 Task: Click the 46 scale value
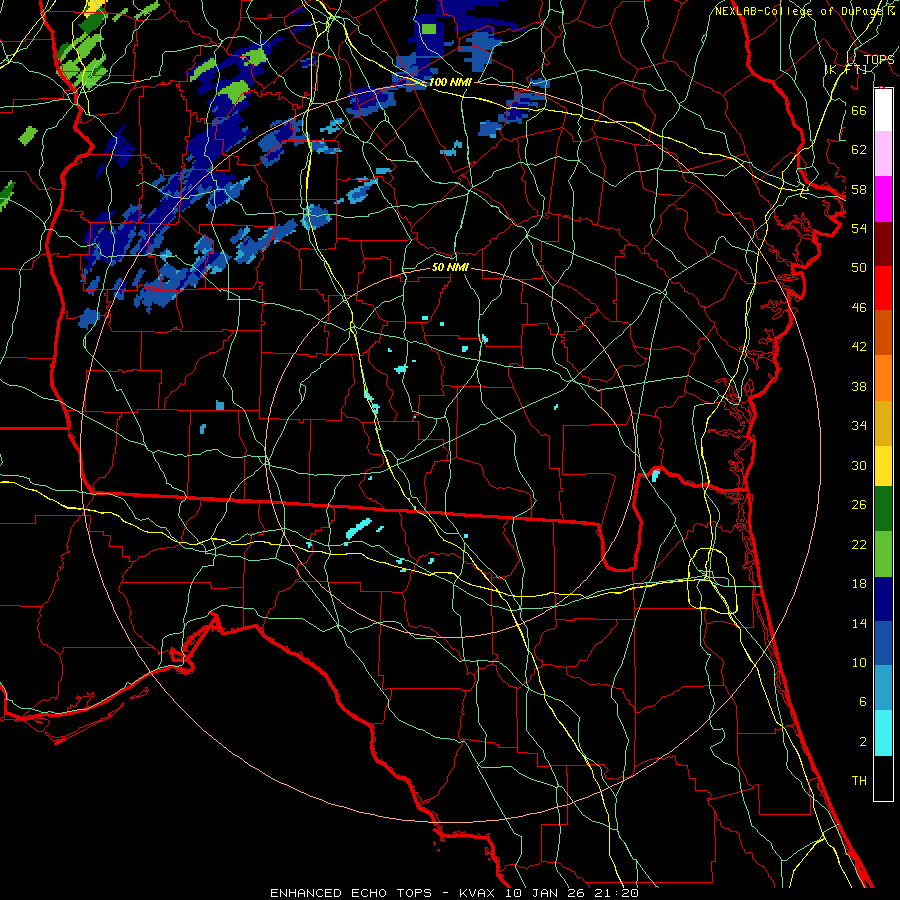pyautogui.click(x=859, y=308)
